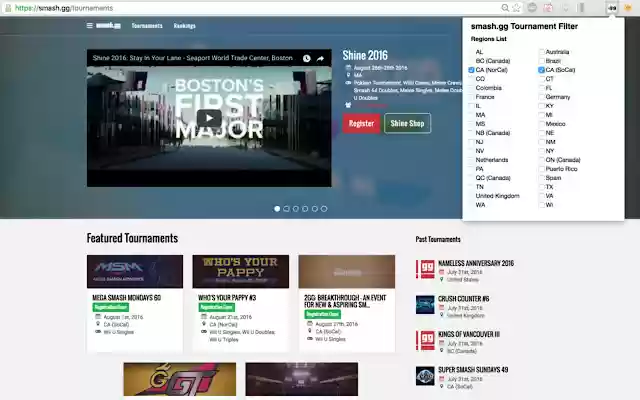640x400 pixels.
Task: Click the Watch Later clock on Shine video
Action: (x=307, y=58)
